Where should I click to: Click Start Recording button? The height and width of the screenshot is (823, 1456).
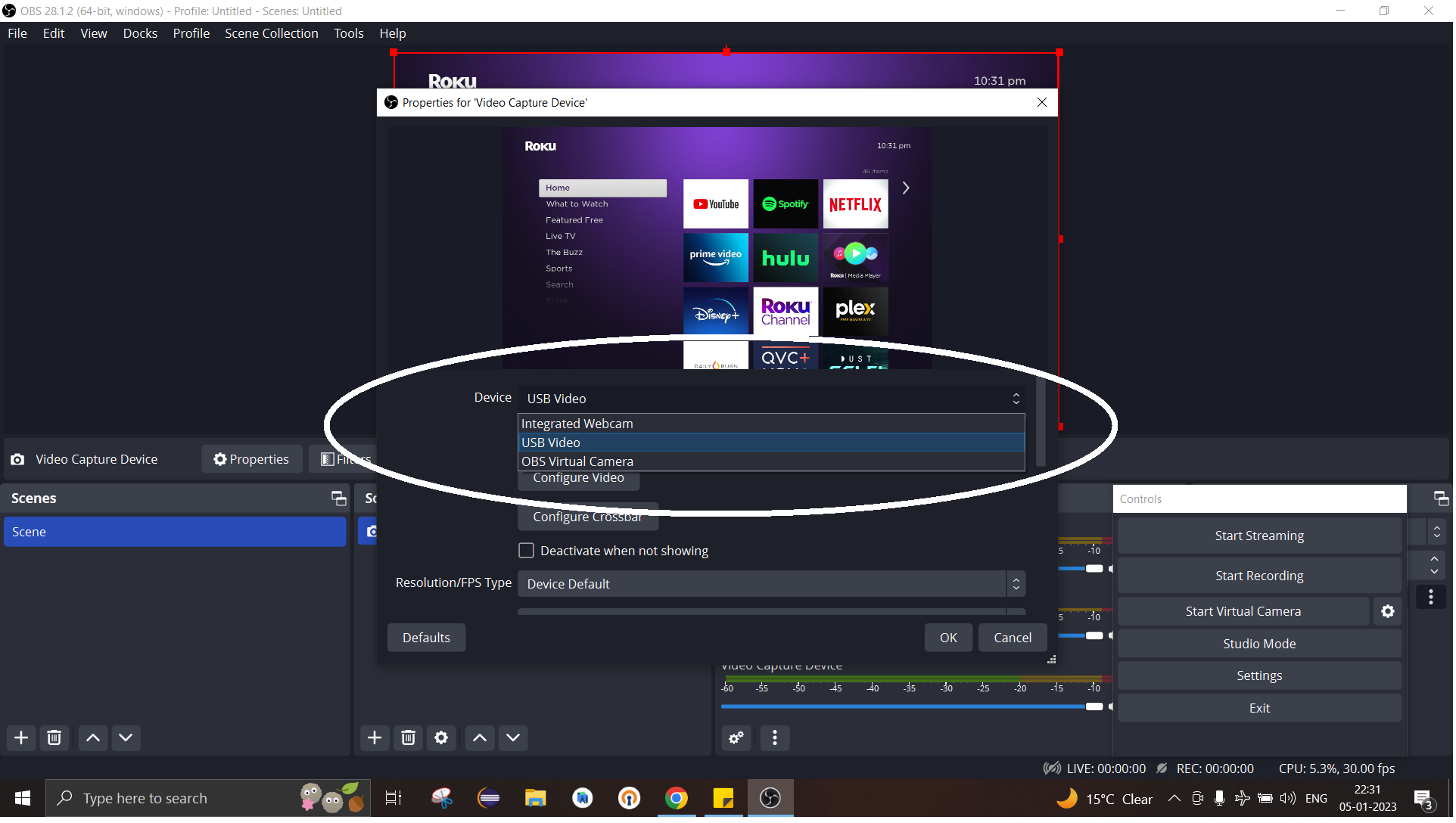click(x=1262, y=577)
